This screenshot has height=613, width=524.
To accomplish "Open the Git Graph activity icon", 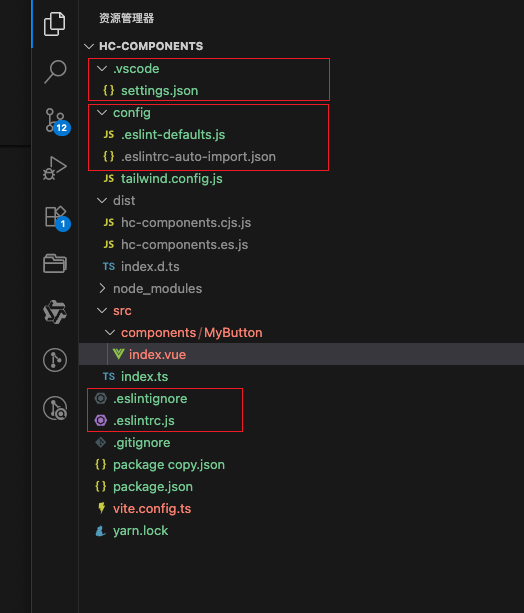I will click(55, 360).
